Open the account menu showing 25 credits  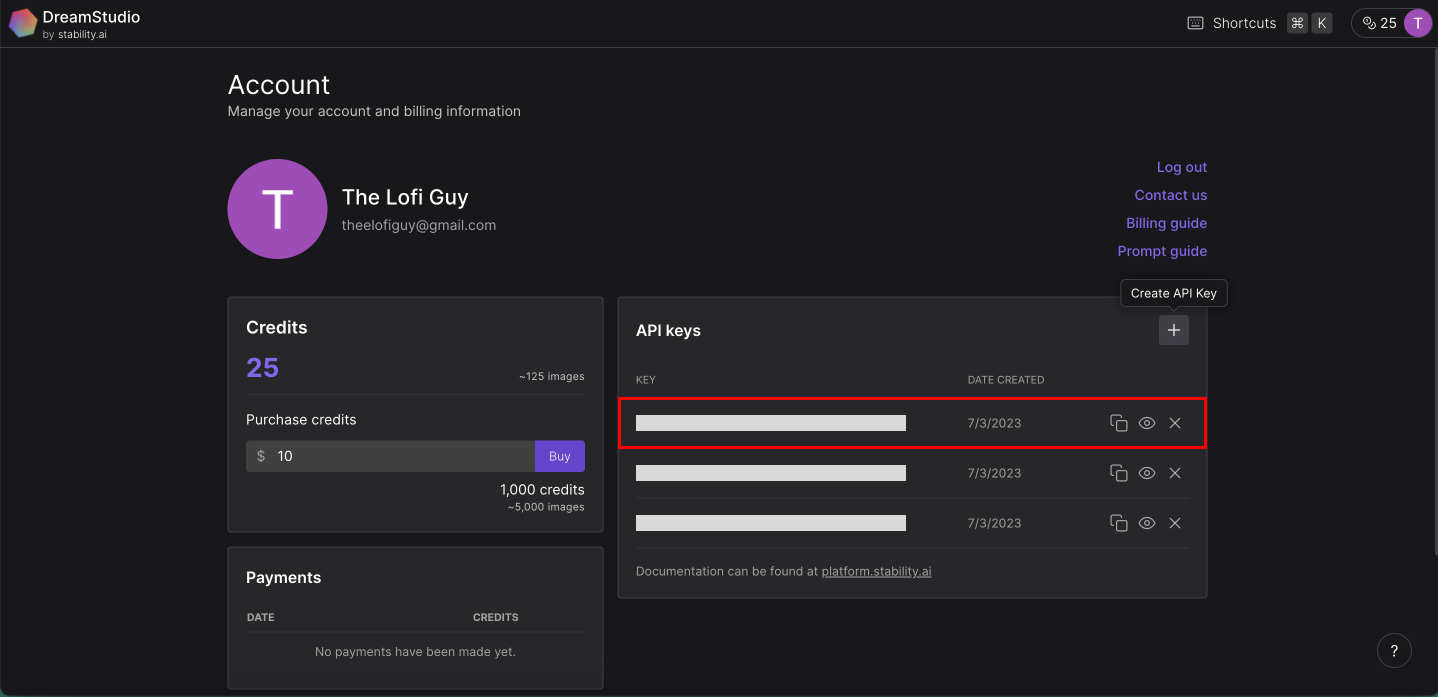pos(1391,23)
